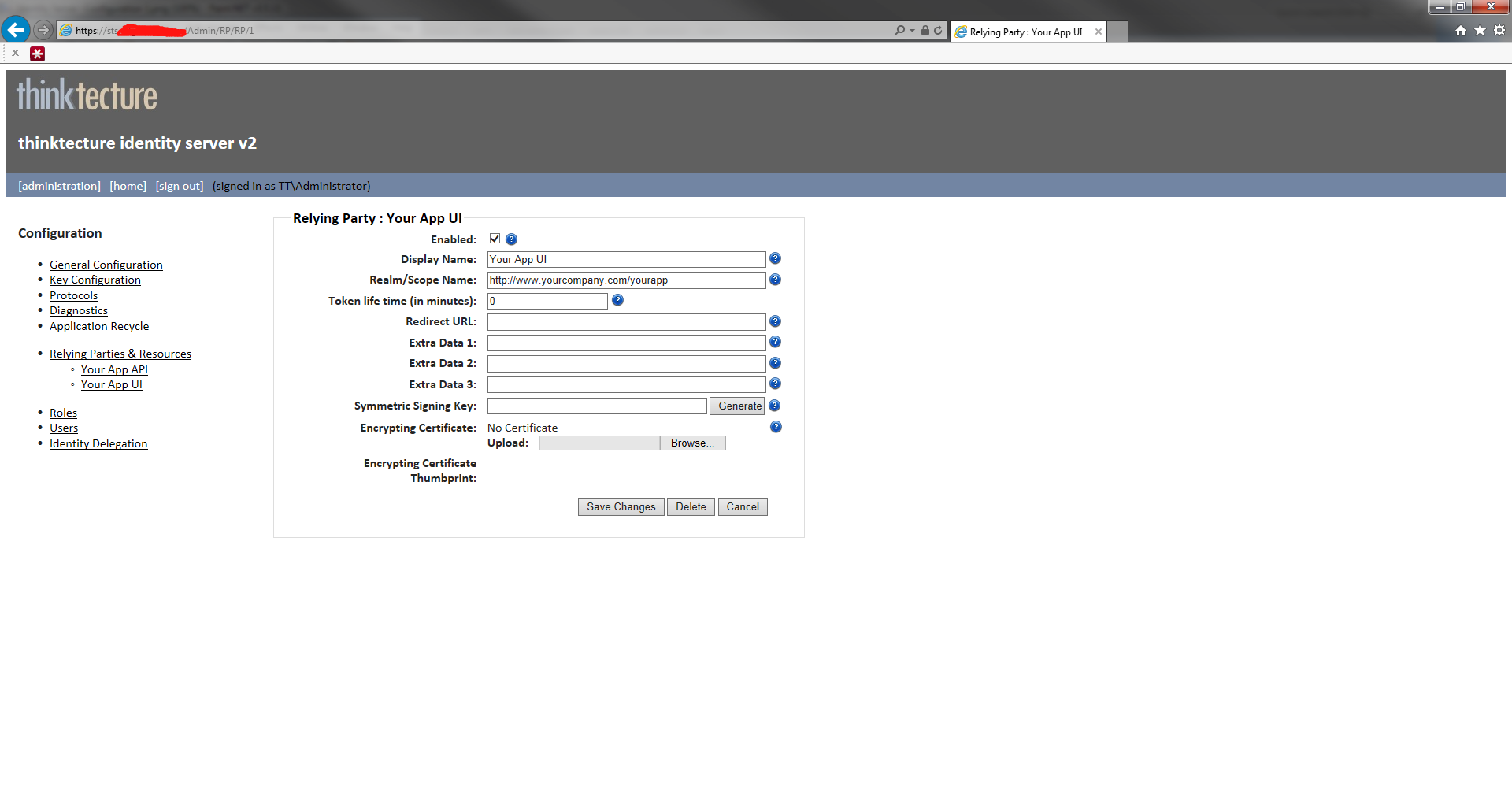Show help for Redirect URL field
The width and height of the screenshot is (1512, 786).
click(x=775, y=321)
